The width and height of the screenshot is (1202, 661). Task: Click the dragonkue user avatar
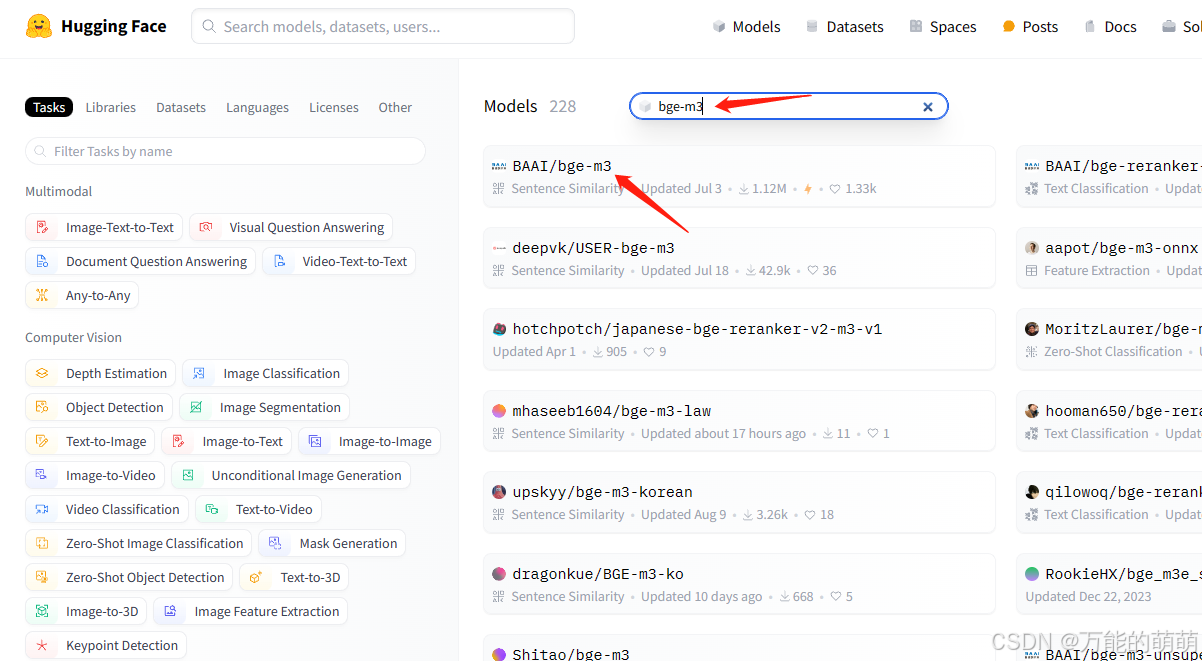click(499, 574)
